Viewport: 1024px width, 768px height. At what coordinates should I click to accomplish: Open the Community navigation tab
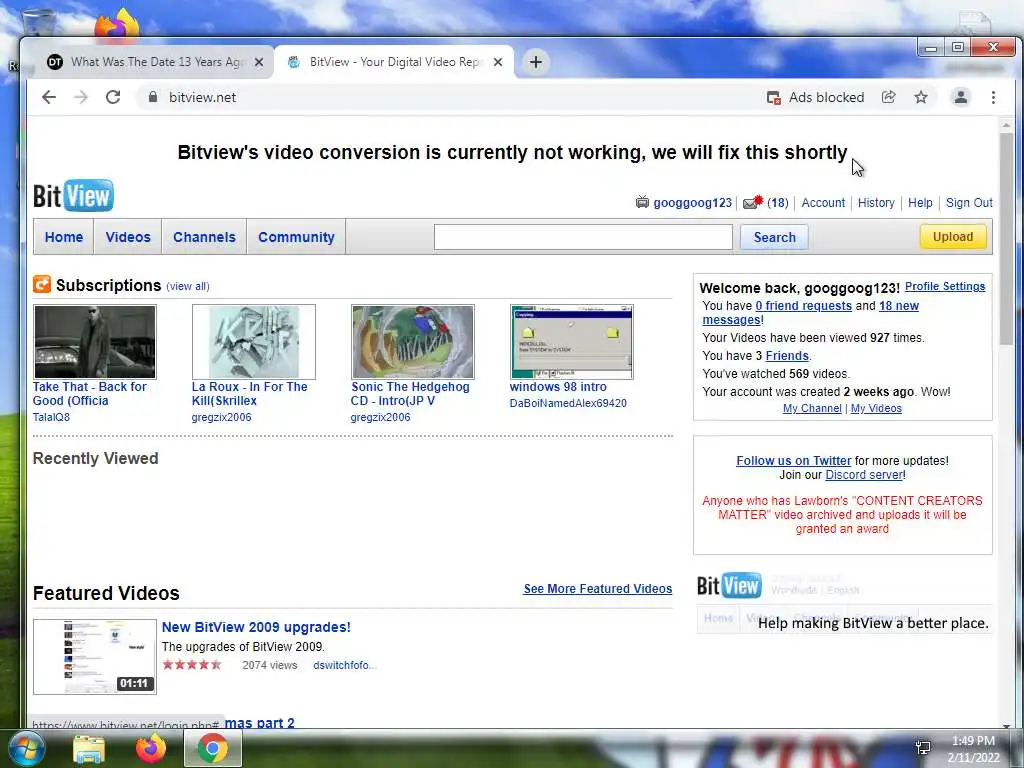[x=296, y=237]
